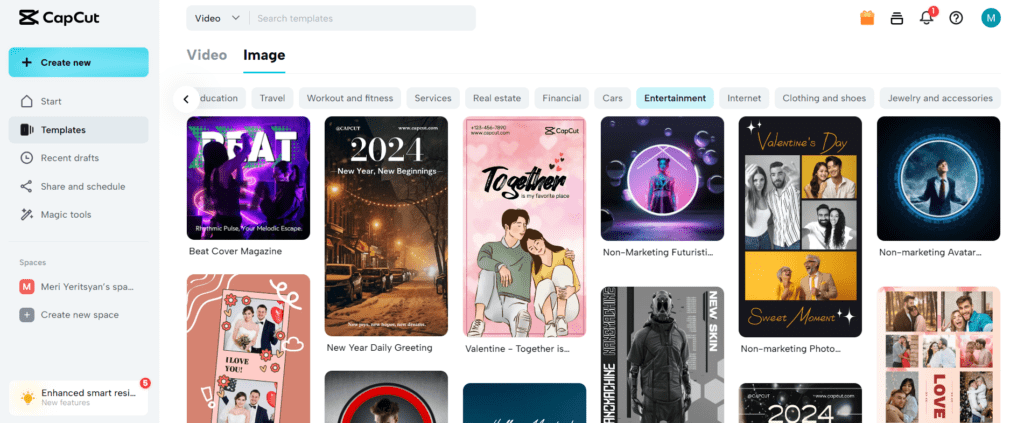Select the Travel category chip

[272, 99]
